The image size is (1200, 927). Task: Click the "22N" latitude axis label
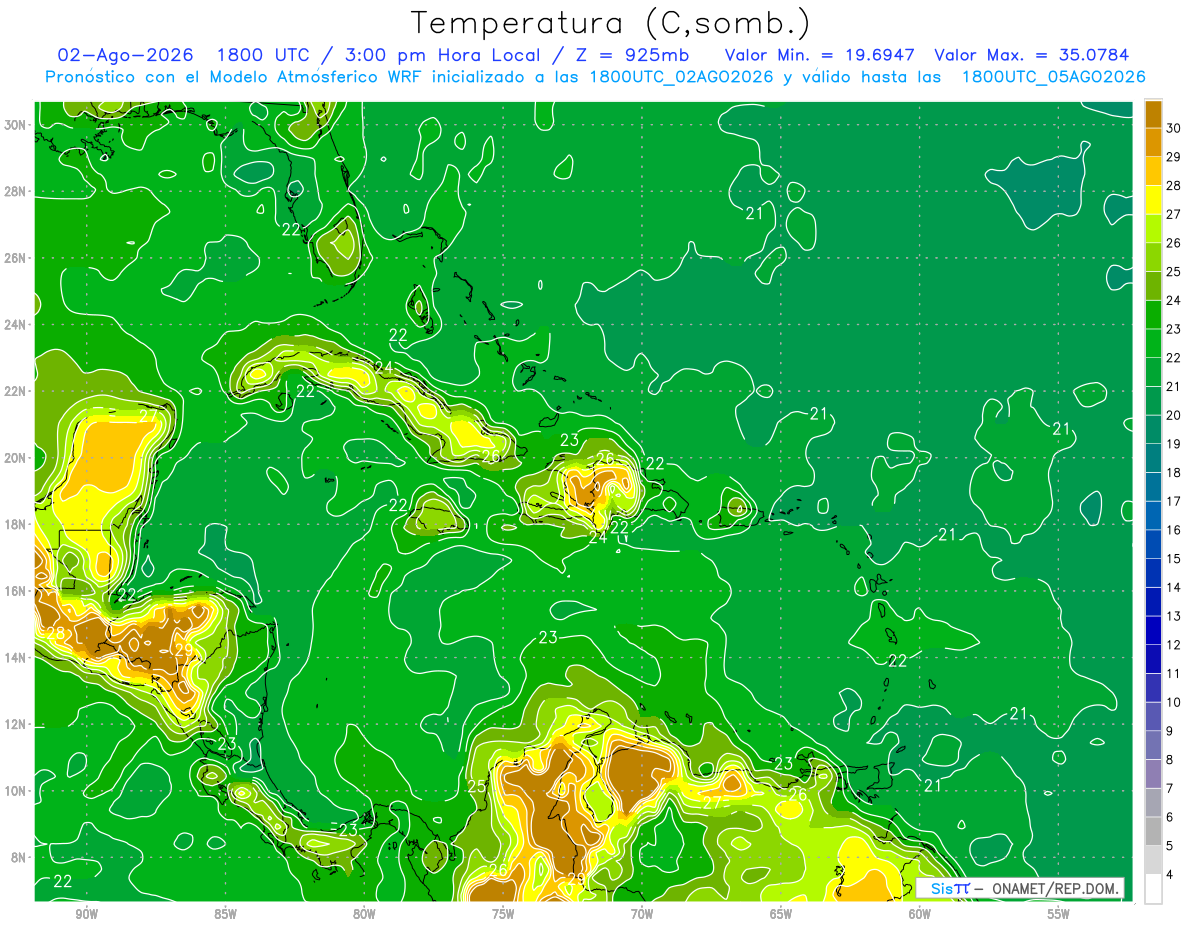coord(17,391)
